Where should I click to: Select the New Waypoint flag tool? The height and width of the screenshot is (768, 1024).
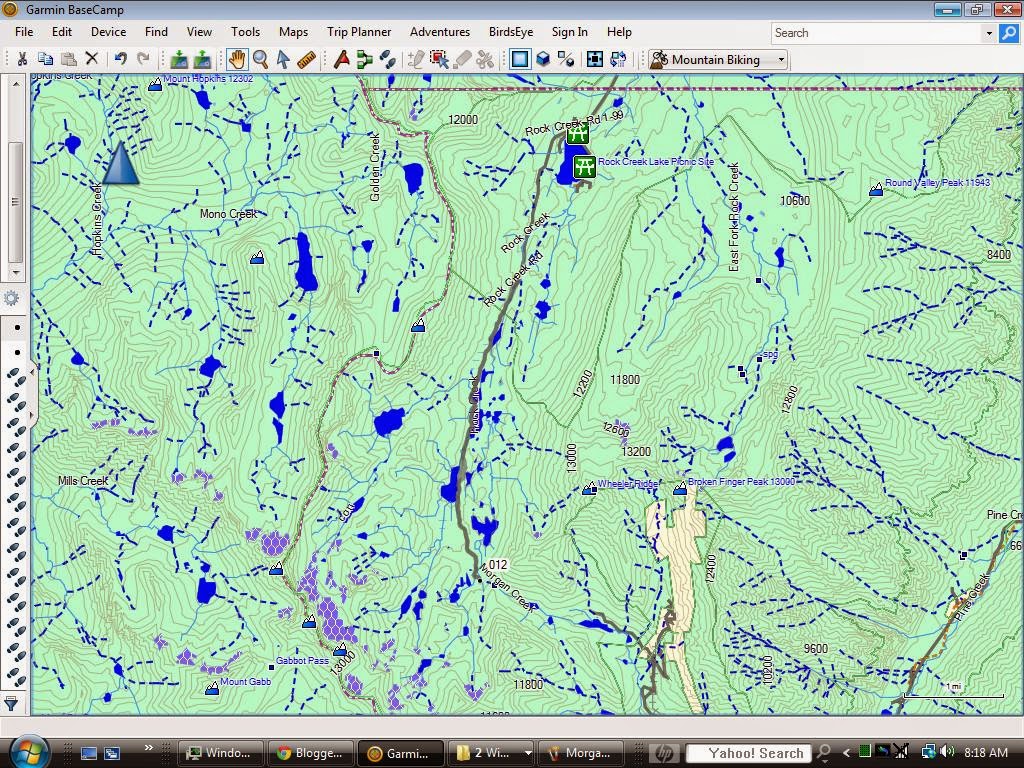coord(341,59)
